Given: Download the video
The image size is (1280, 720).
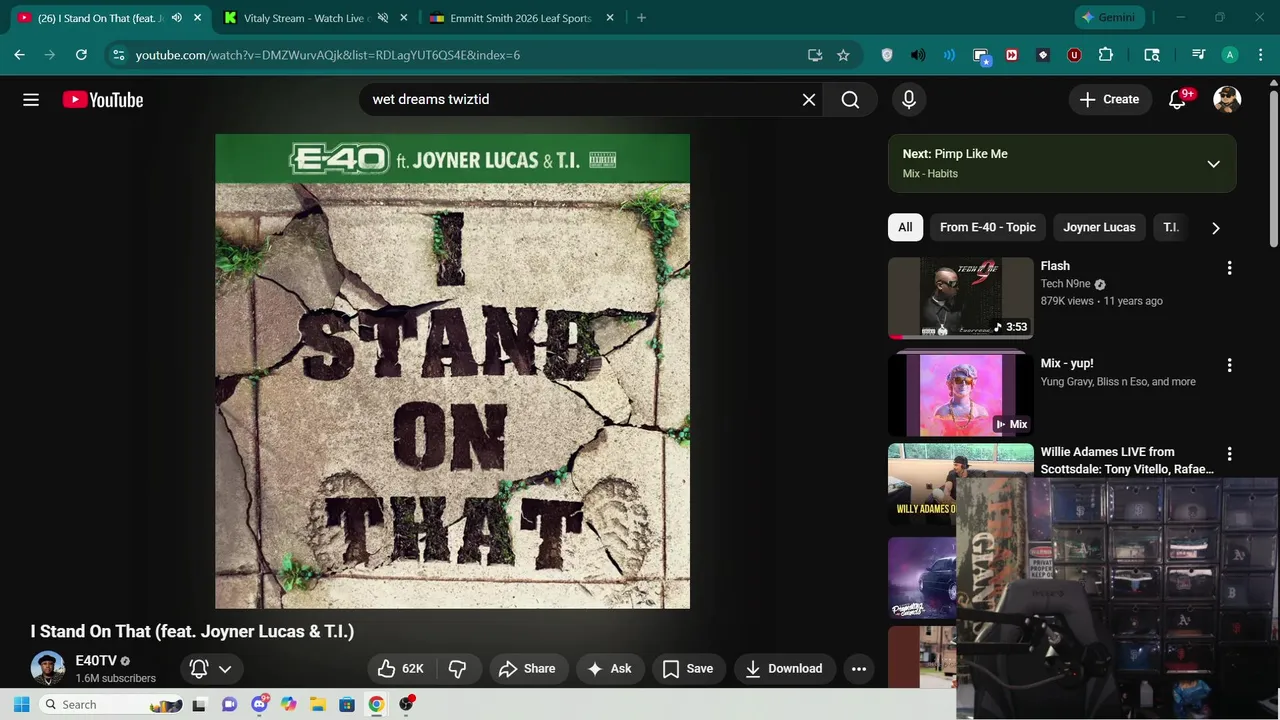Looking at the screenshot, I should tap(784, 669).
